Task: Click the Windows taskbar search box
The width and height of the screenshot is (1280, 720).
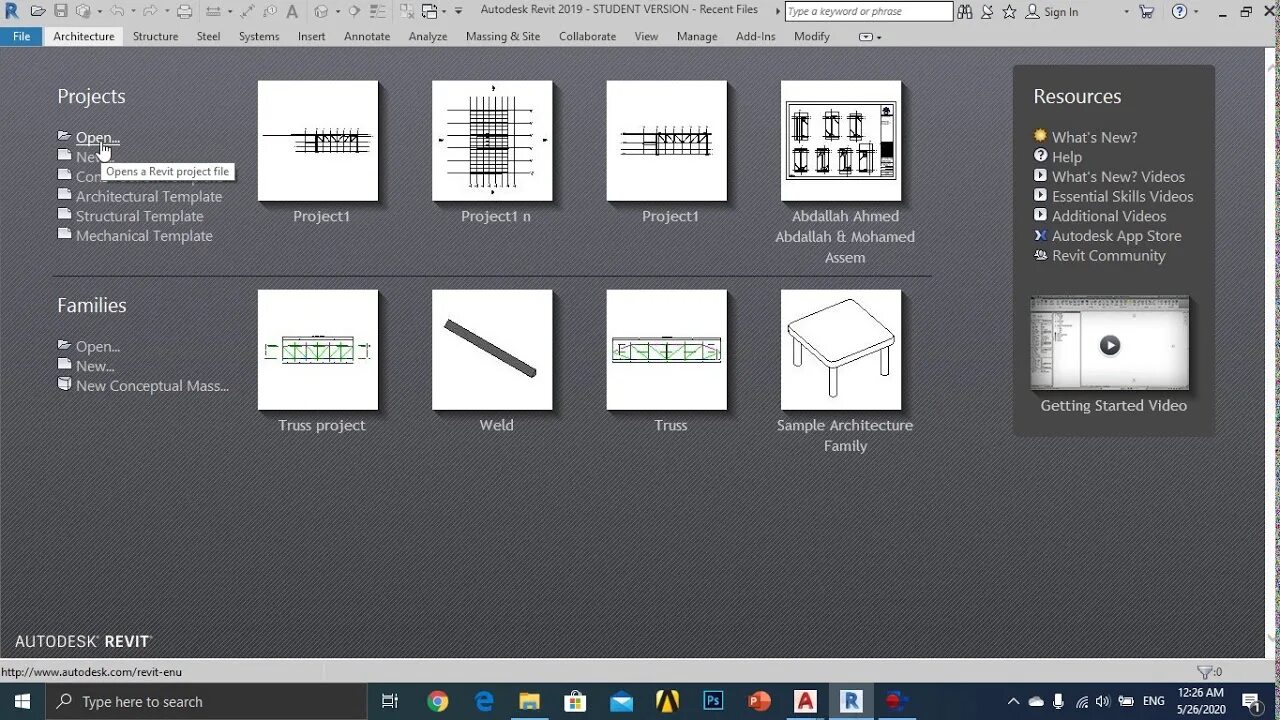Action: click(206, 701)
